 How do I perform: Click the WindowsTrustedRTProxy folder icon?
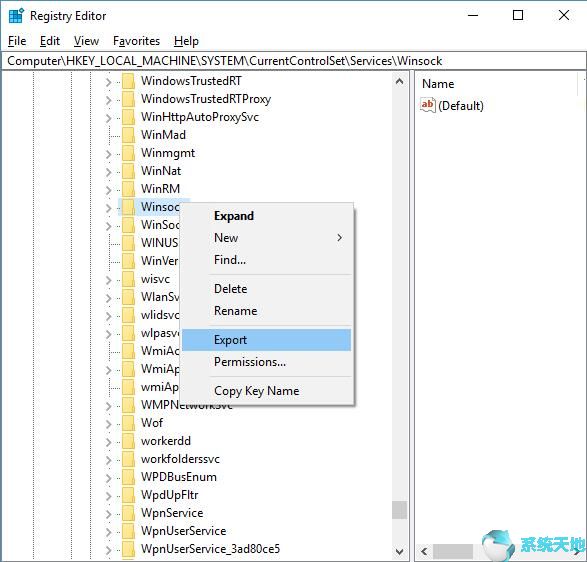128,99
